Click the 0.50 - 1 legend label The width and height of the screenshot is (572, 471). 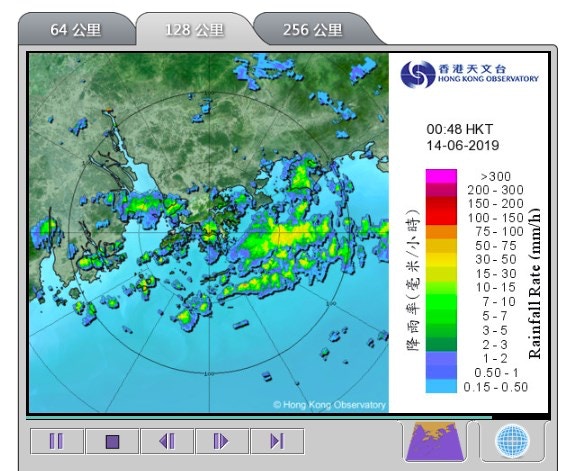[496, 373]
